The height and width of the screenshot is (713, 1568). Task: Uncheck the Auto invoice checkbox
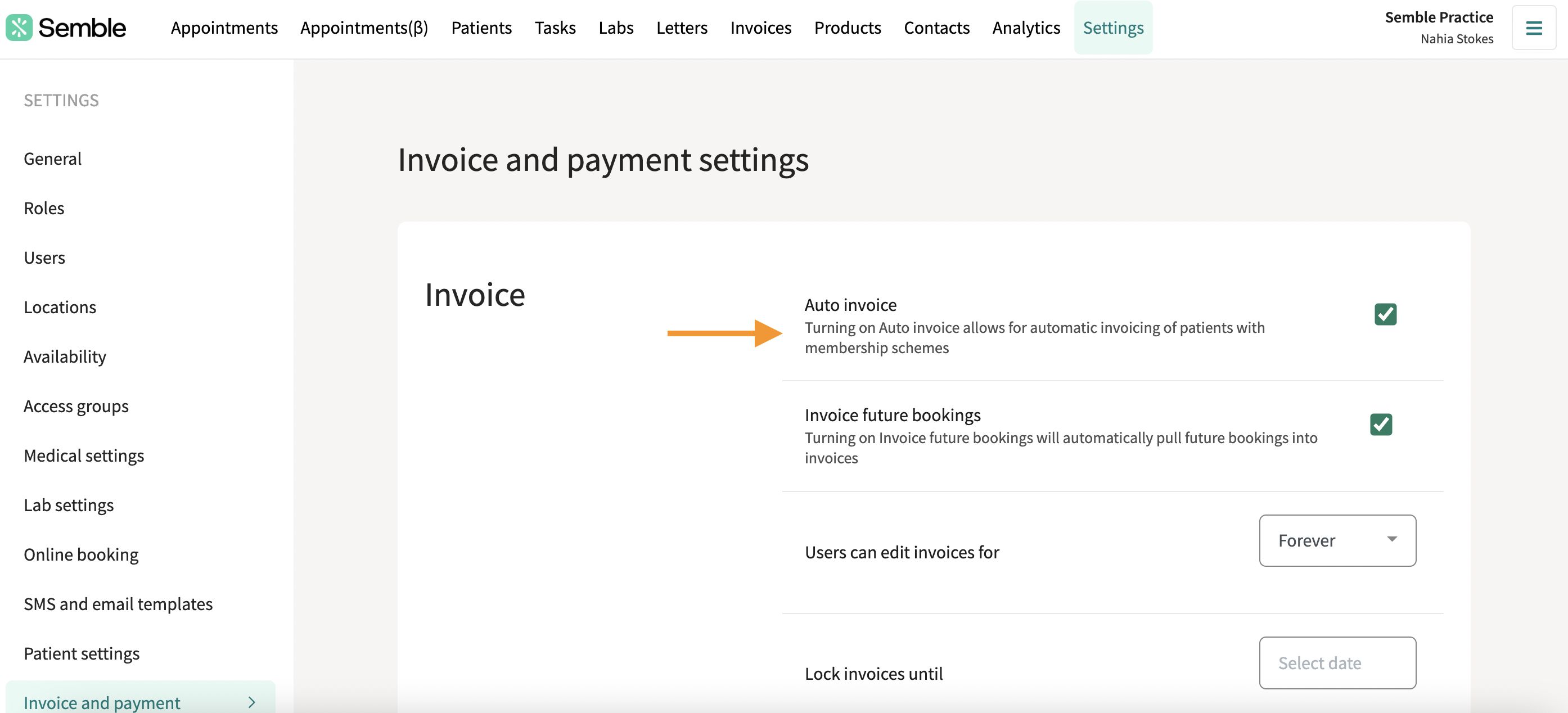1385,314
